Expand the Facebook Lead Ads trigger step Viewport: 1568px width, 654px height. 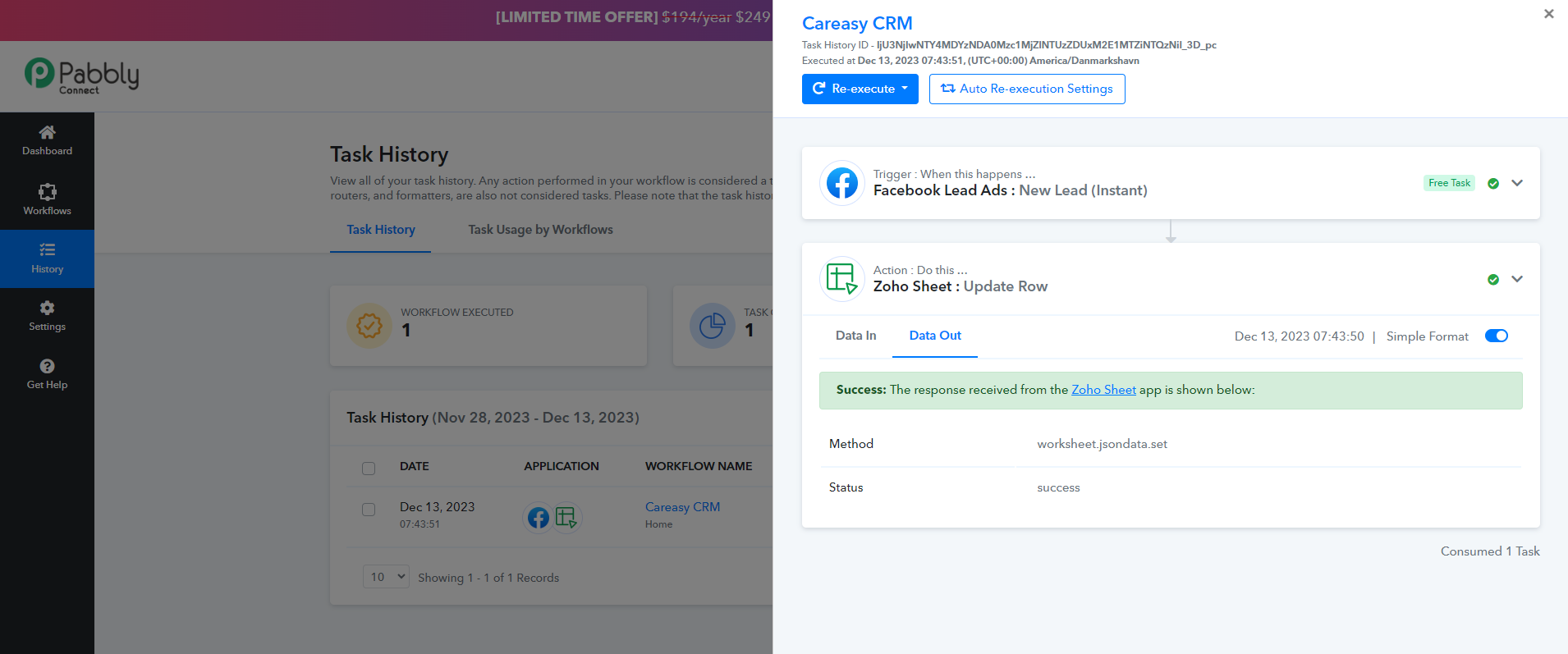click(1517, 183)
